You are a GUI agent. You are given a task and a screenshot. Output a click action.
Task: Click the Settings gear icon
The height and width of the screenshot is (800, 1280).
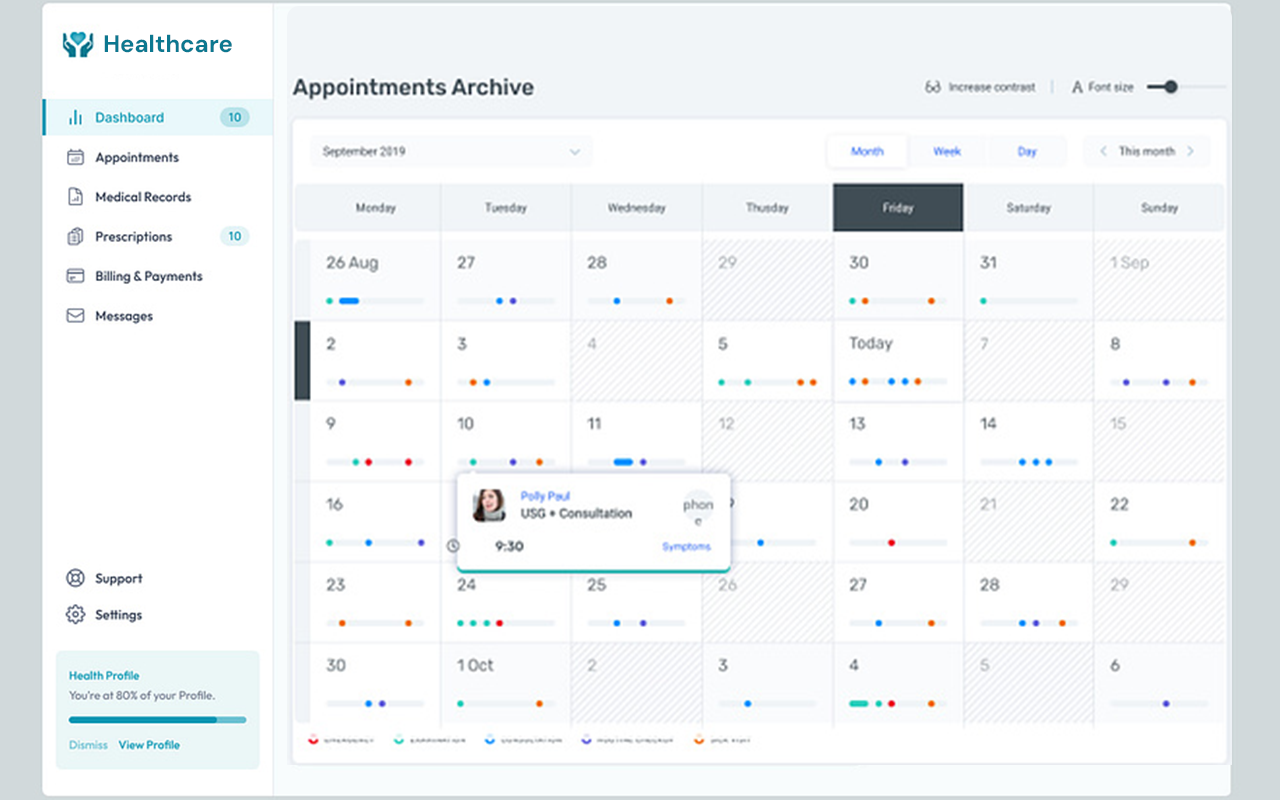point(74,615)
